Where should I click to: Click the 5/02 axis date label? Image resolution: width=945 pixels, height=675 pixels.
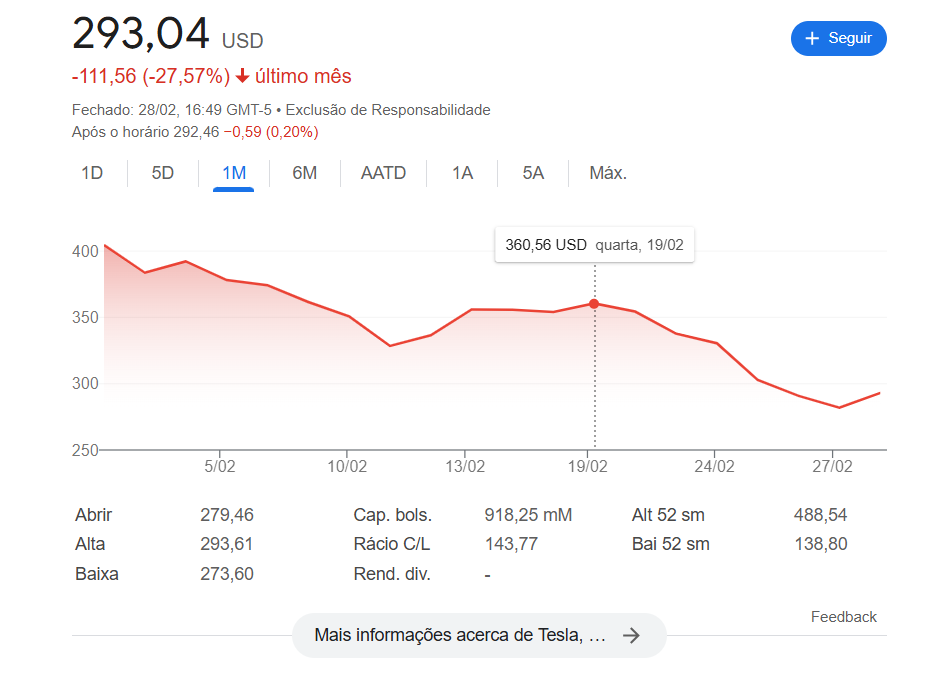click(x=219, y=466)
